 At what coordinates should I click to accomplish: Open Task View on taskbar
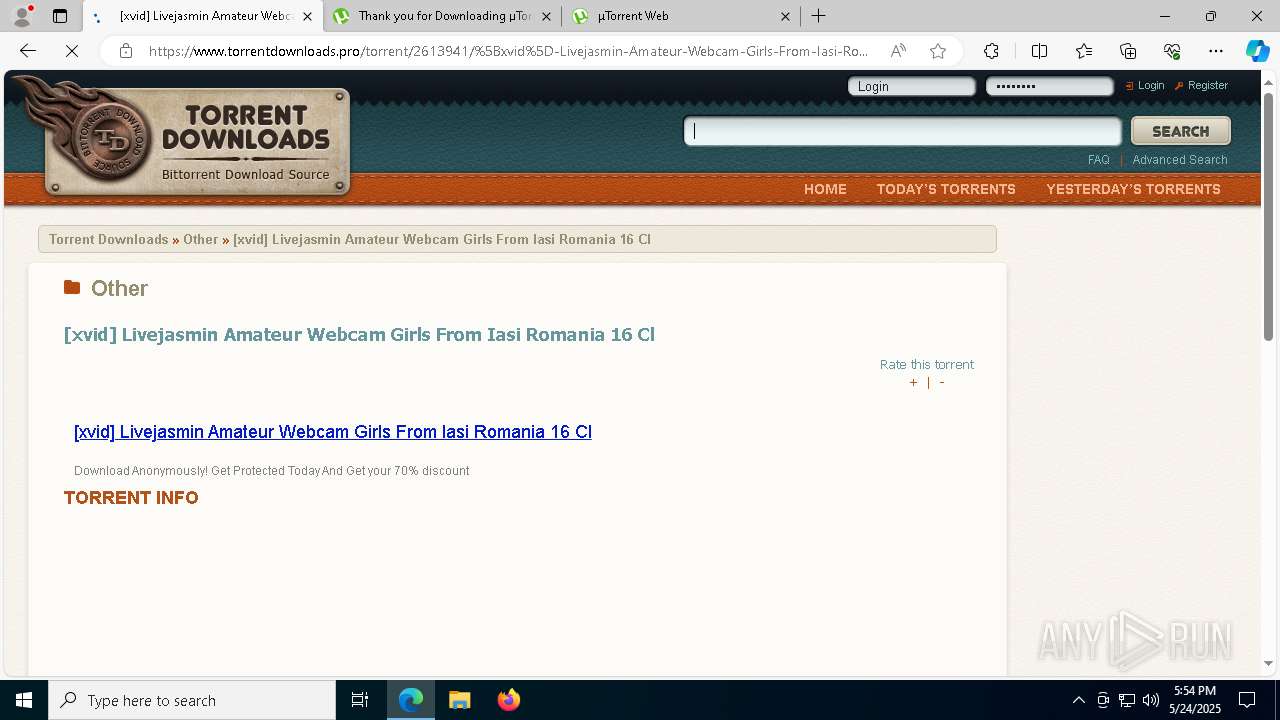click(x=360, y=700)
